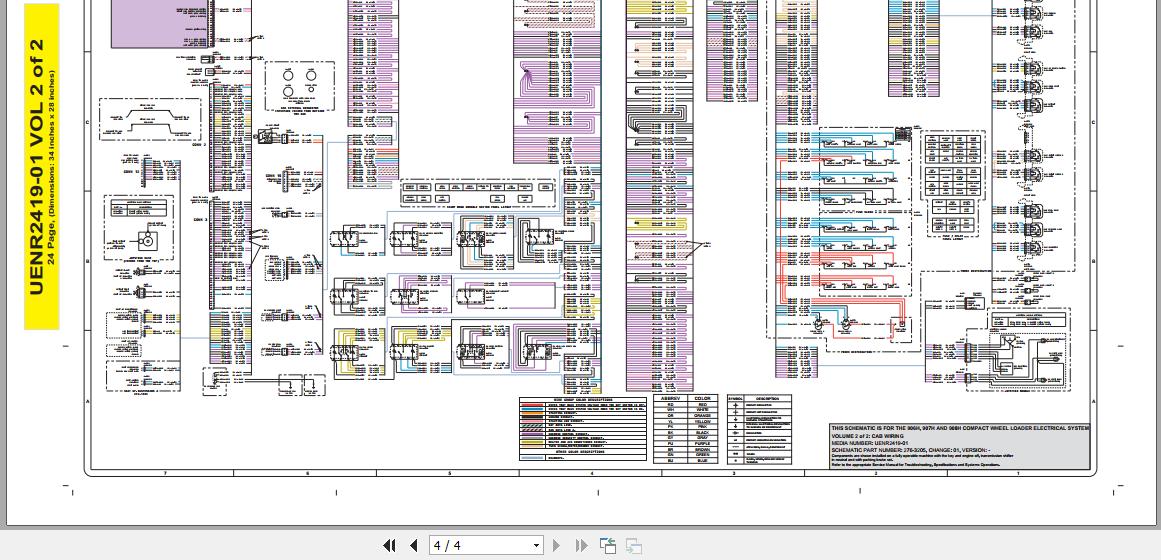Click 'VOLUME 2 of 2: CAB WIRING' text

click(867, 436)
